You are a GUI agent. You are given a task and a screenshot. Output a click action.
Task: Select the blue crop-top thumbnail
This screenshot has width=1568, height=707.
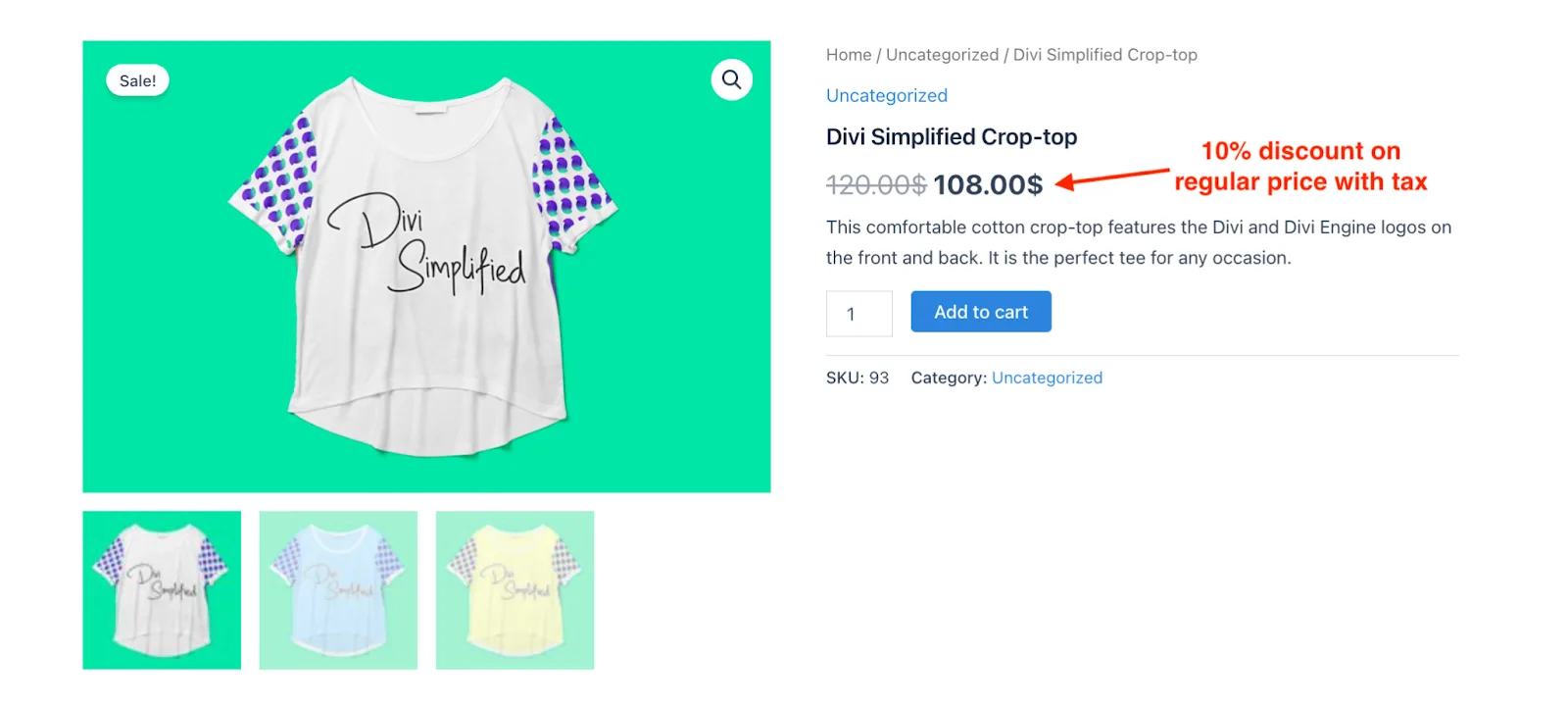pyautogui.click(x=338, y=590)
